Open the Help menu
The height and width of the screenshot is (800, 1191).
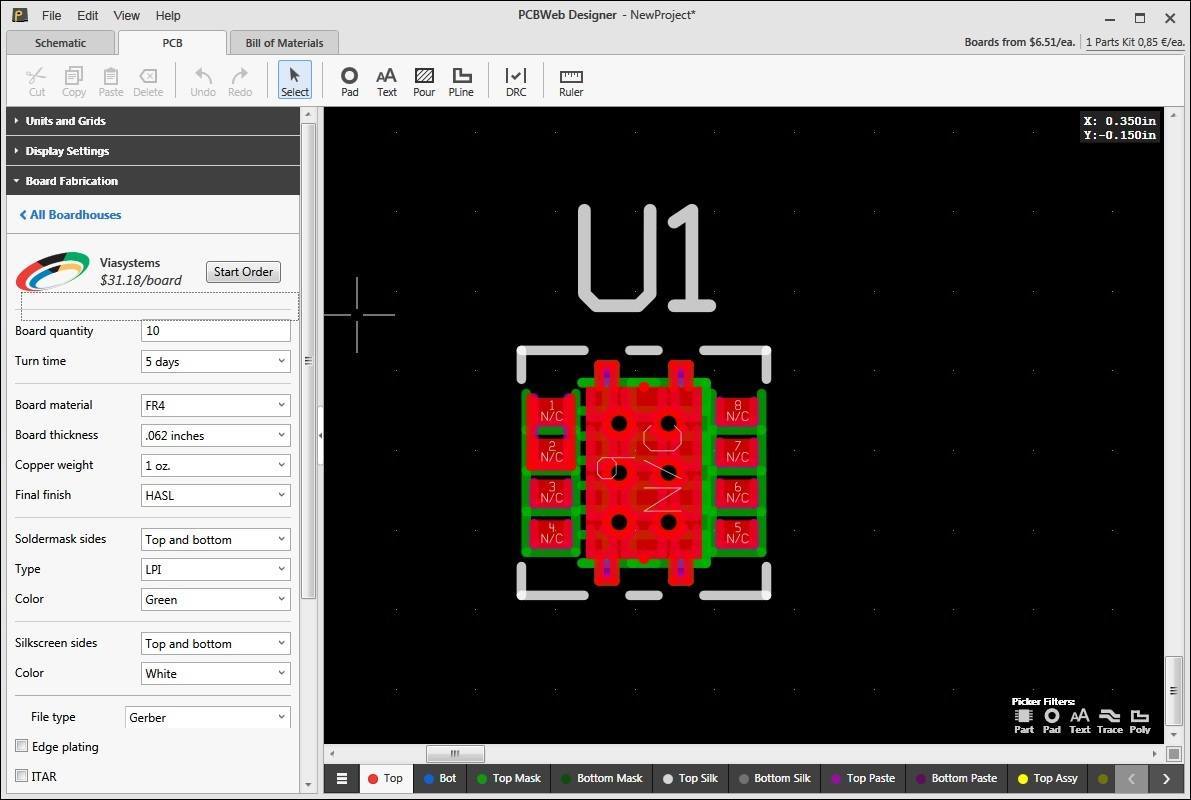pos(168,15)
